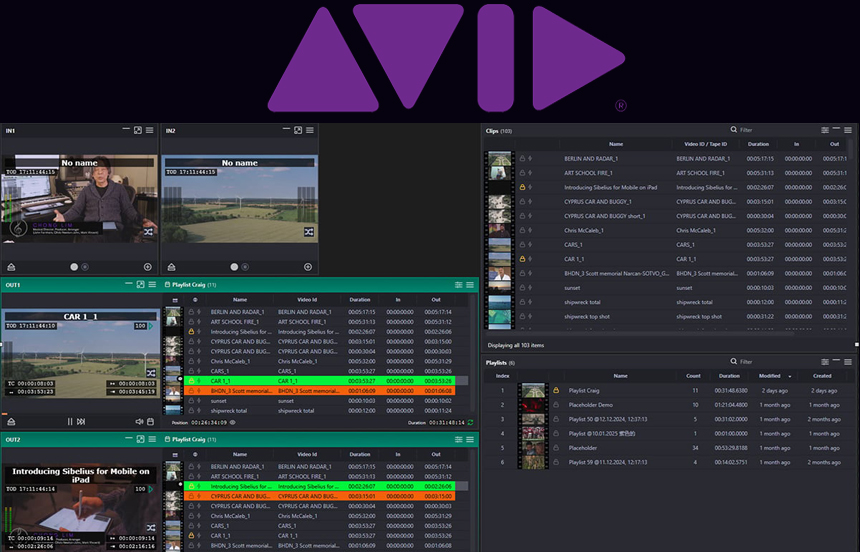Sort Clips by Name column header
The width and height of the screenshot is (860, 552).
(x=616, y=144)
